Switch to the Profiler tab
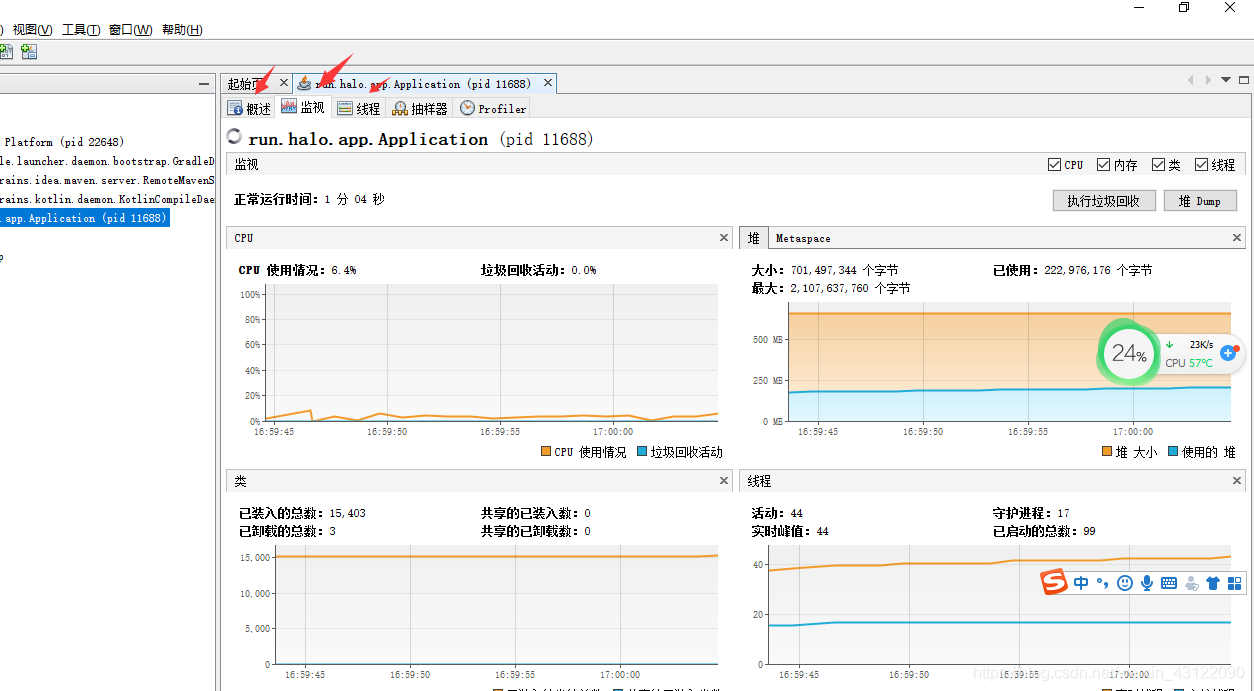Viewport: 1254px width, 691px height. pyautogui.click(x=493, y=108)
